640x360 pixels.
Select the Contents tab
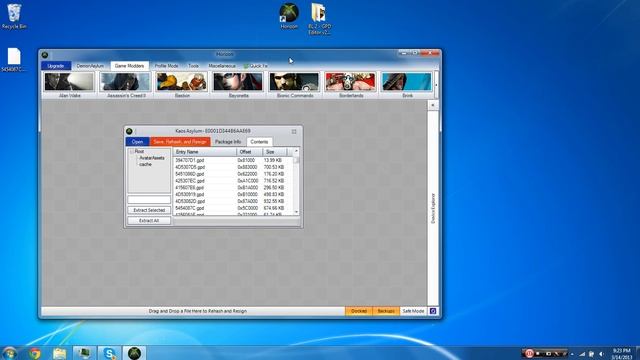[259, 142]
